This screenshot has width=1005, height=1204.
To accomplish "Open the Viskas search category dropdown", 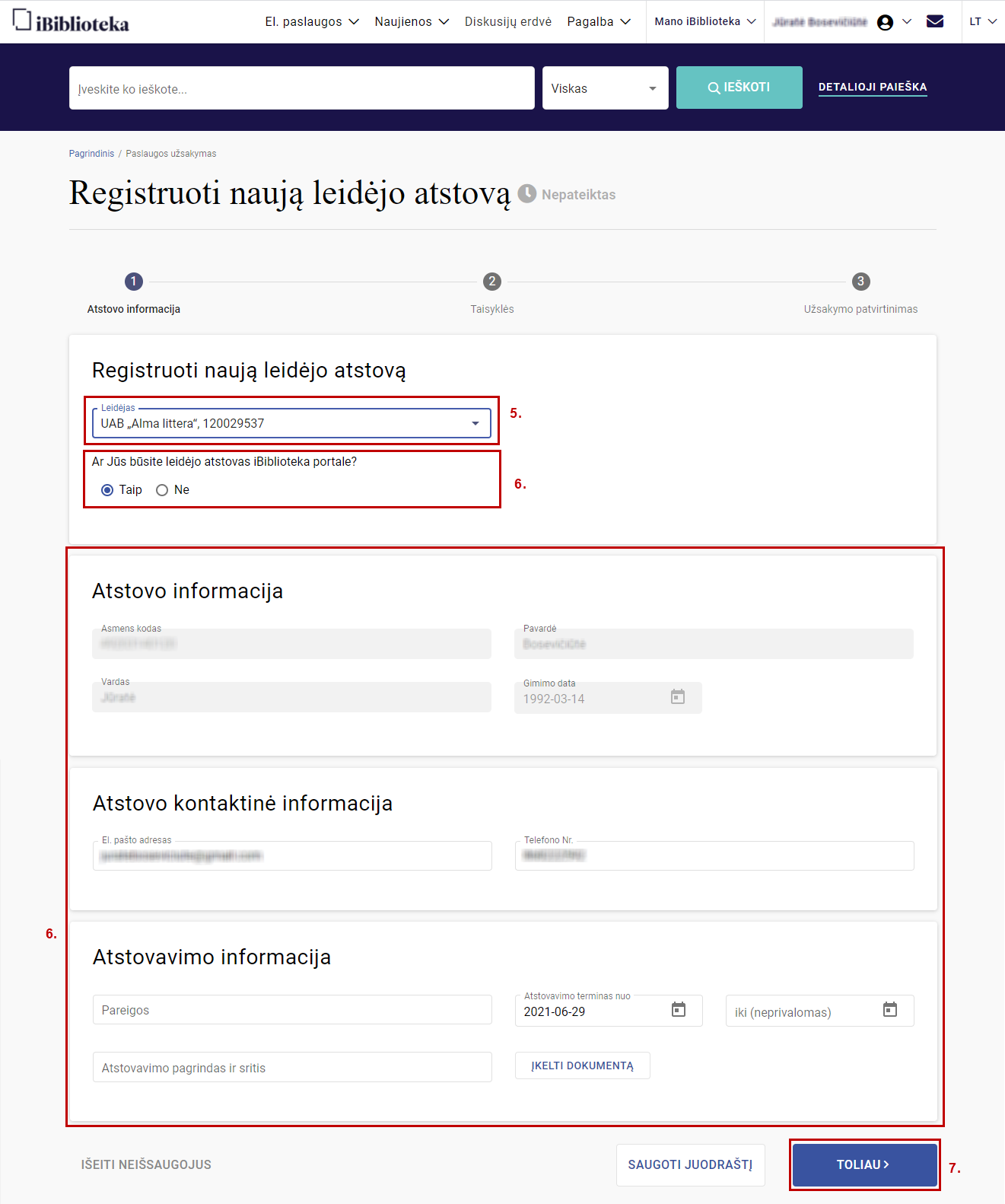I will (x=606, y=88).
